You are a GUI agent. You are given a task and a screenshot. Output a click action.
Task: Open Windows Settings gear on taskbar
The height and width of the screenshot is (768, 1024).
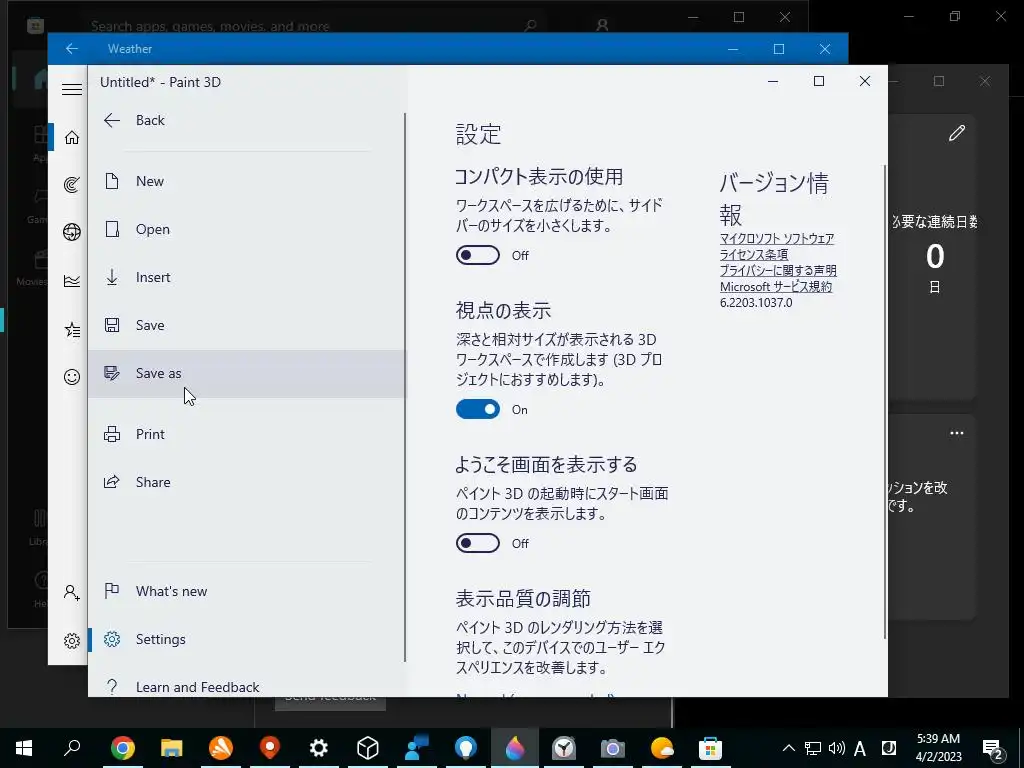coord(319,748)
